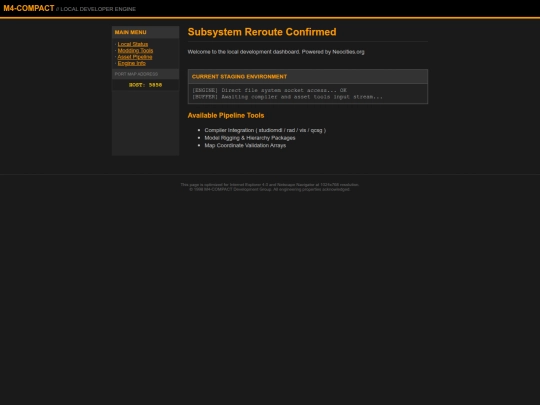
Task: Select the MAIN MENU heading
Action: 131,32
